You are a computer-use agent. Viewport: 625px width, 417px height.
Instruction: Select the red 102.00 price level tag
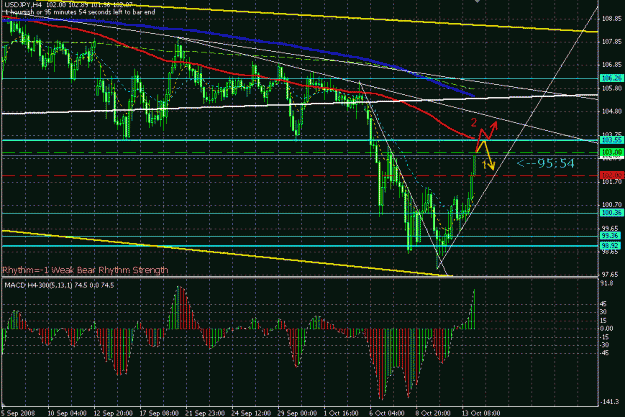[612, 175]
